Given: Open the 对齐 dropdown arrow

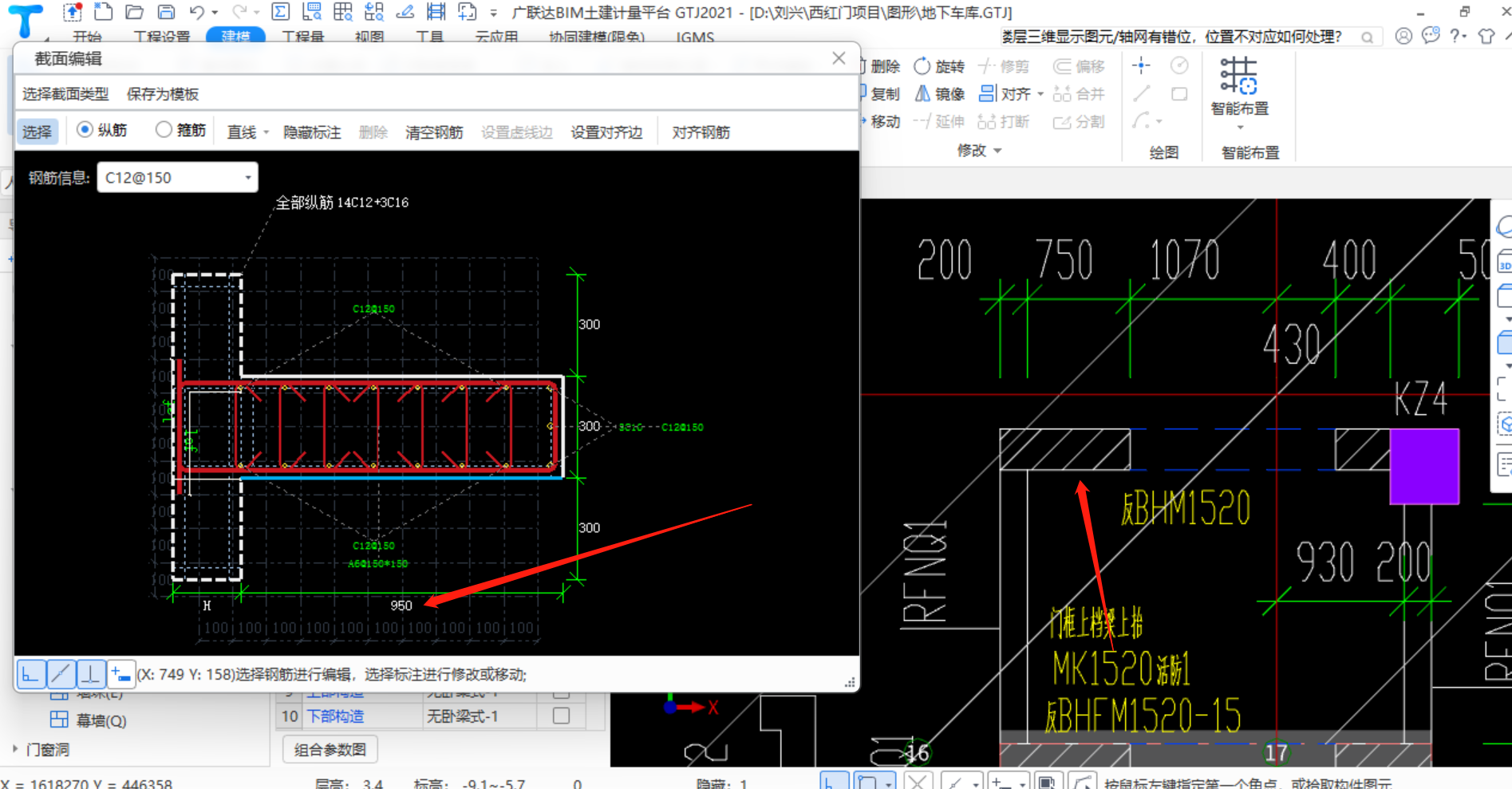Looking at the screenshot, I should click(x=1040, y=94).
